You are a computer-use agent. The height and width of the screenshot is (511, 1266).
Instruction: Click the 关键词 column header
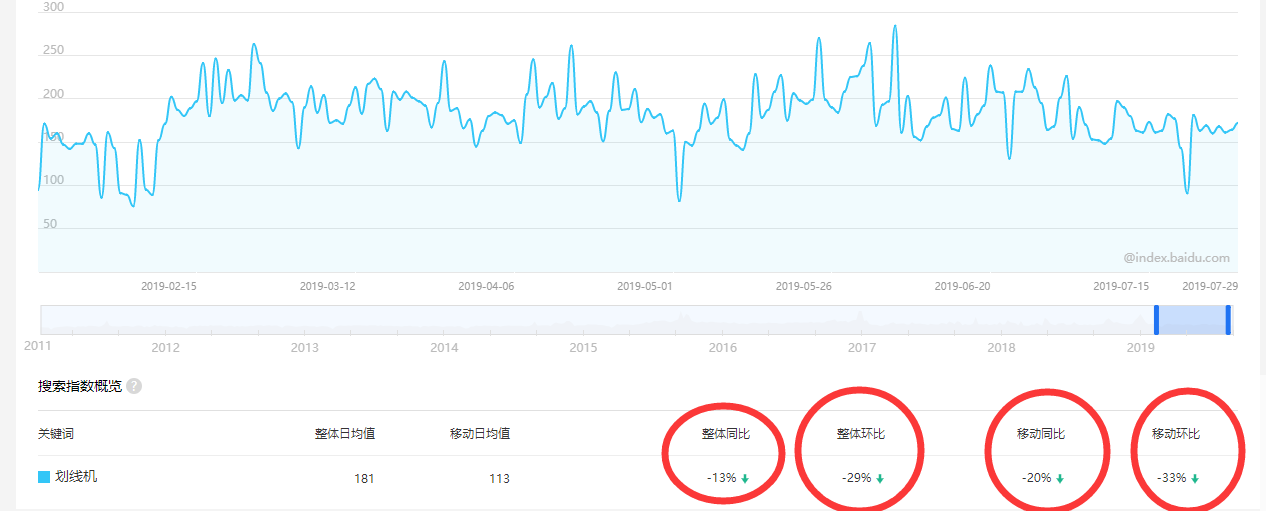[x=56, y=434]
